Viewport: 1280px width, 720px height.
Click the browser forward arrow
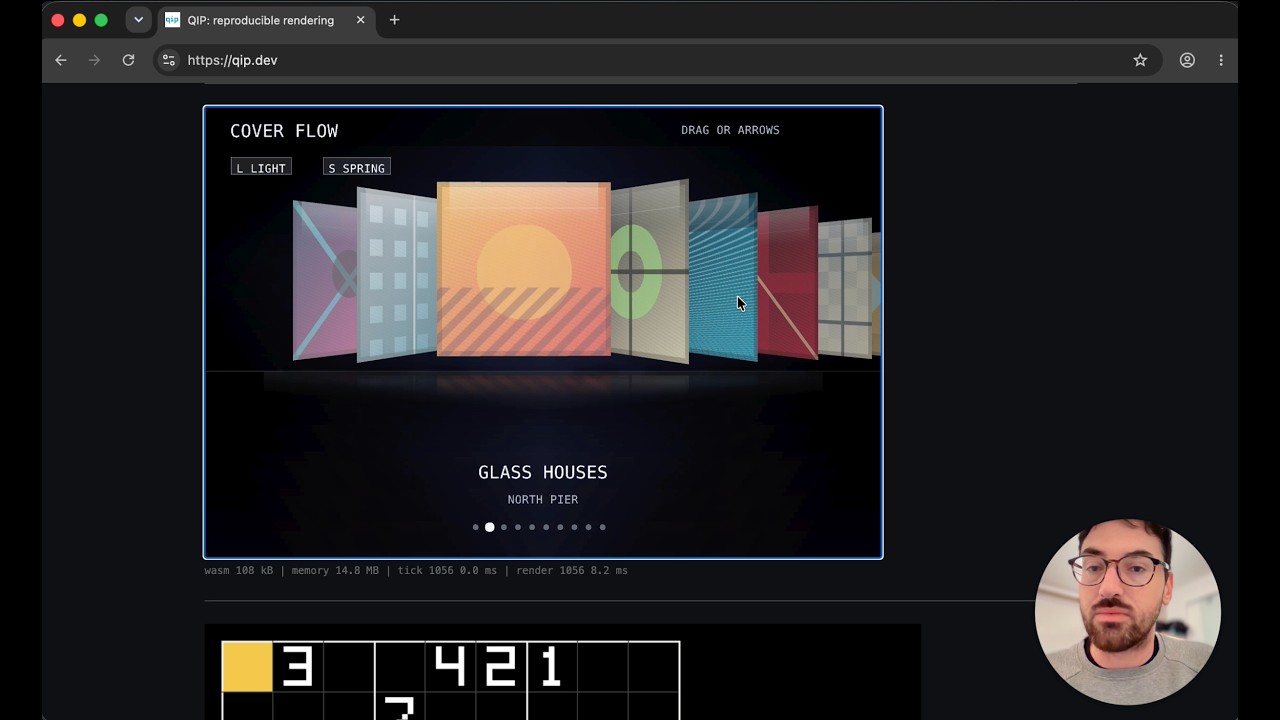pos(95,60)
